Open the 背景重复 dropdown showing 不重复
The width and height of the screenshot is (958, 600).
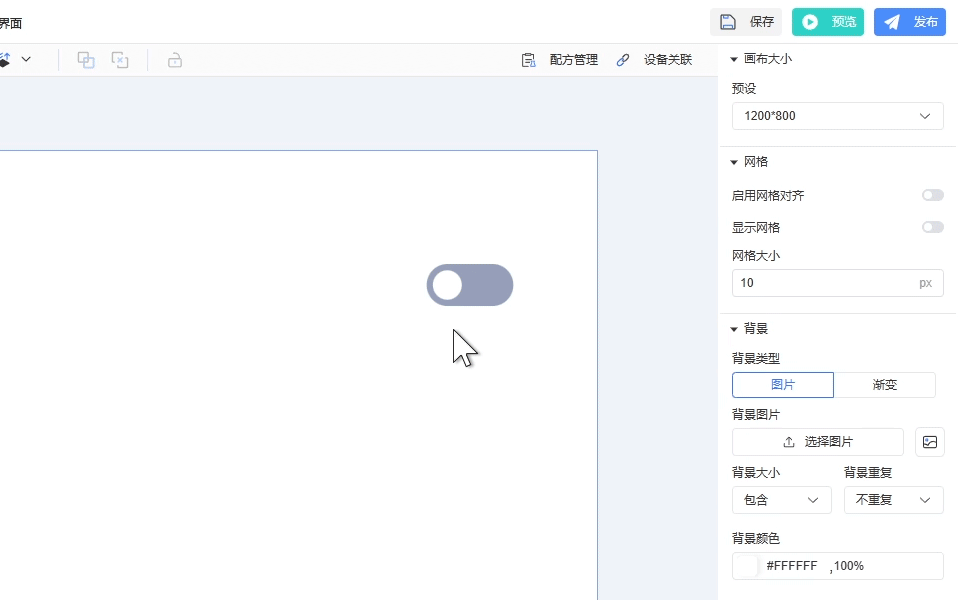(893, 500)
